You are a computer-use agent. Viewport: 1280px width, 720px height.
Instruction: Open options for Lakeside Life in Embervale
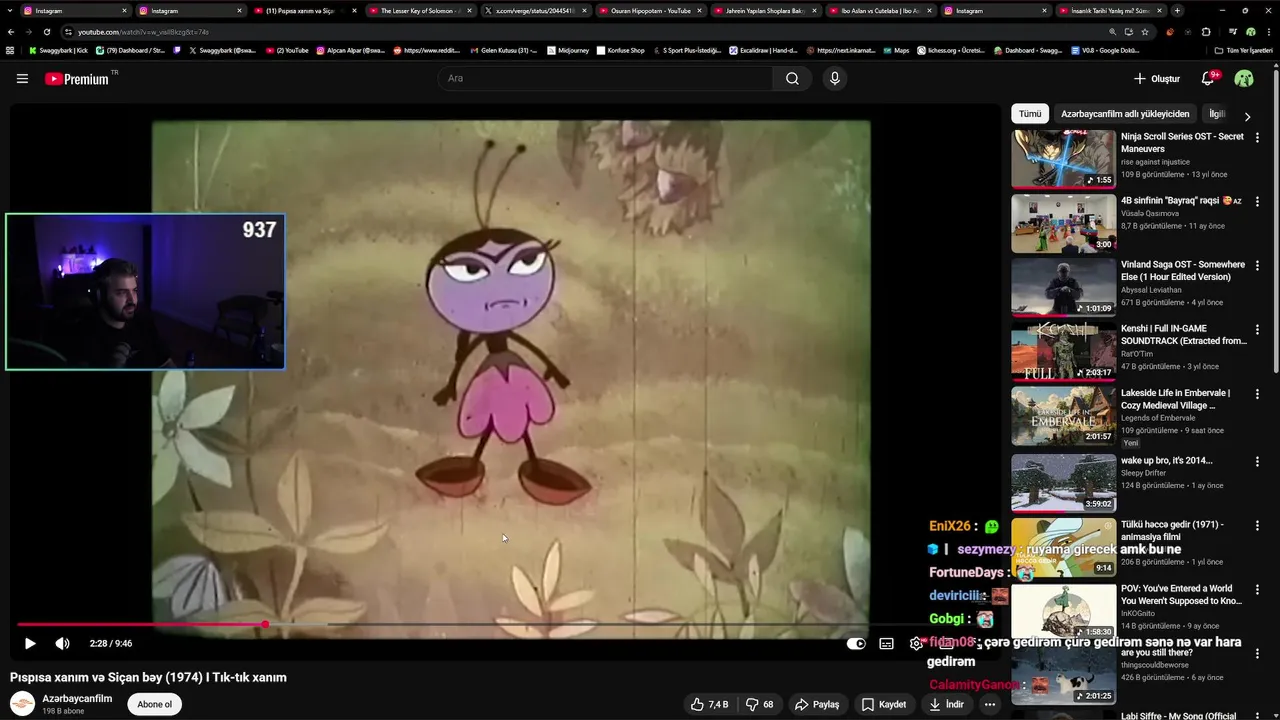1258,393
